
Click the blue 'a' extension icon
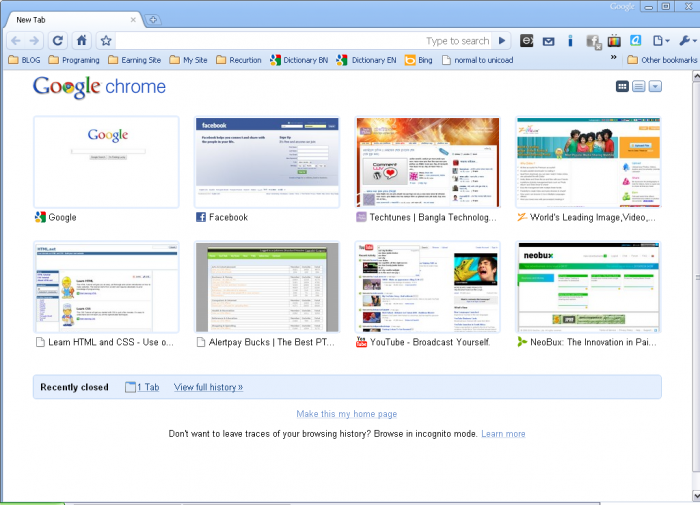(x=636, y=41)
